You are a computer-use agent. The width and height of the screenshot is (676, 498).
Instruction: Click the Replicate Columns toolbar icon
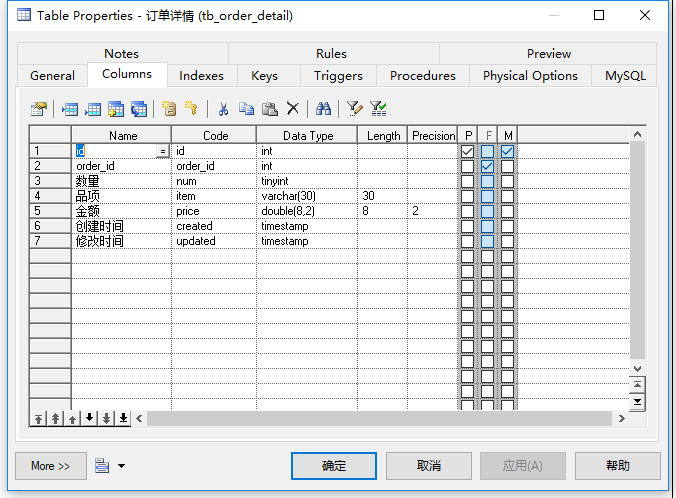pos(139,109)
